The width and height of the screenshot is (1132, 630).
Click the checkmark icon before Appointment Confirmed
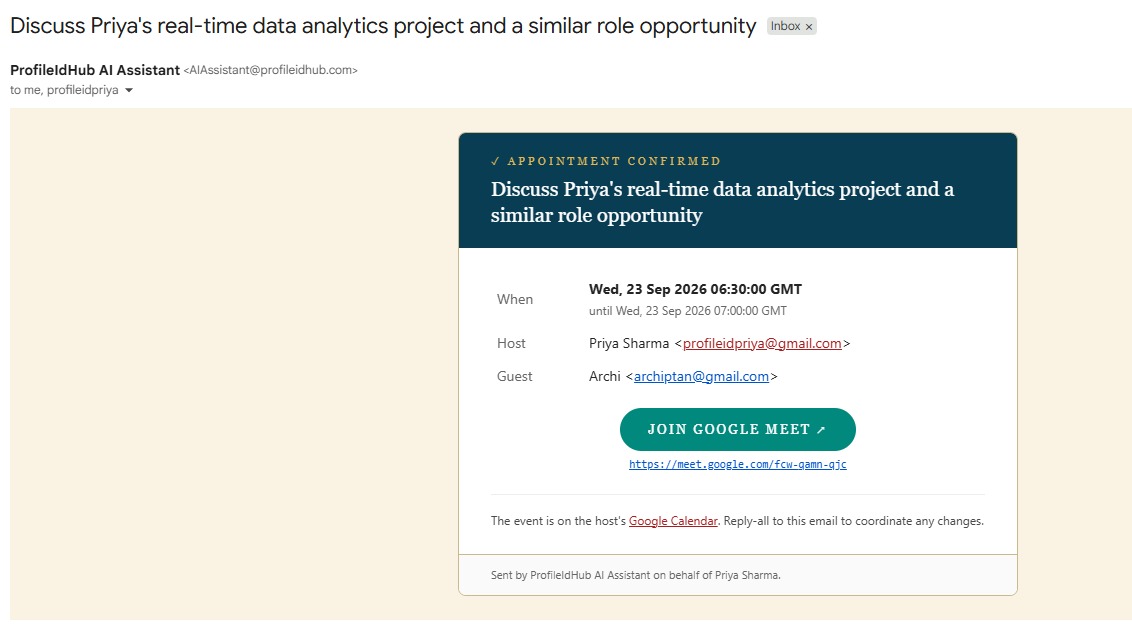tap(495, 161)
